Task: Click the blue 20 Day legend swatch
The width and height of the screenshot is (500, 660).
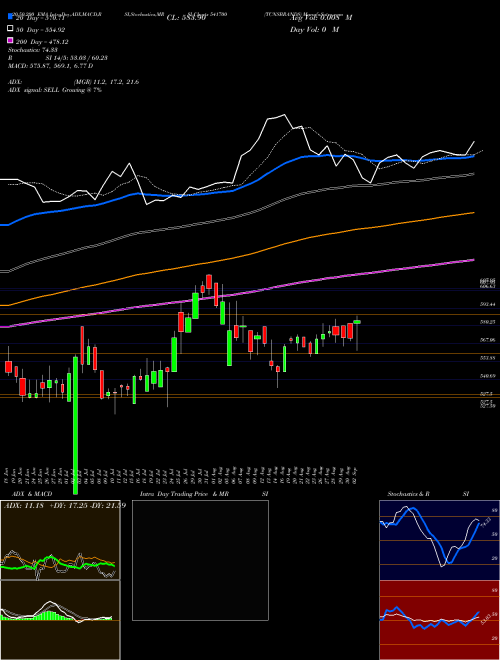Action: click(10, 18)
